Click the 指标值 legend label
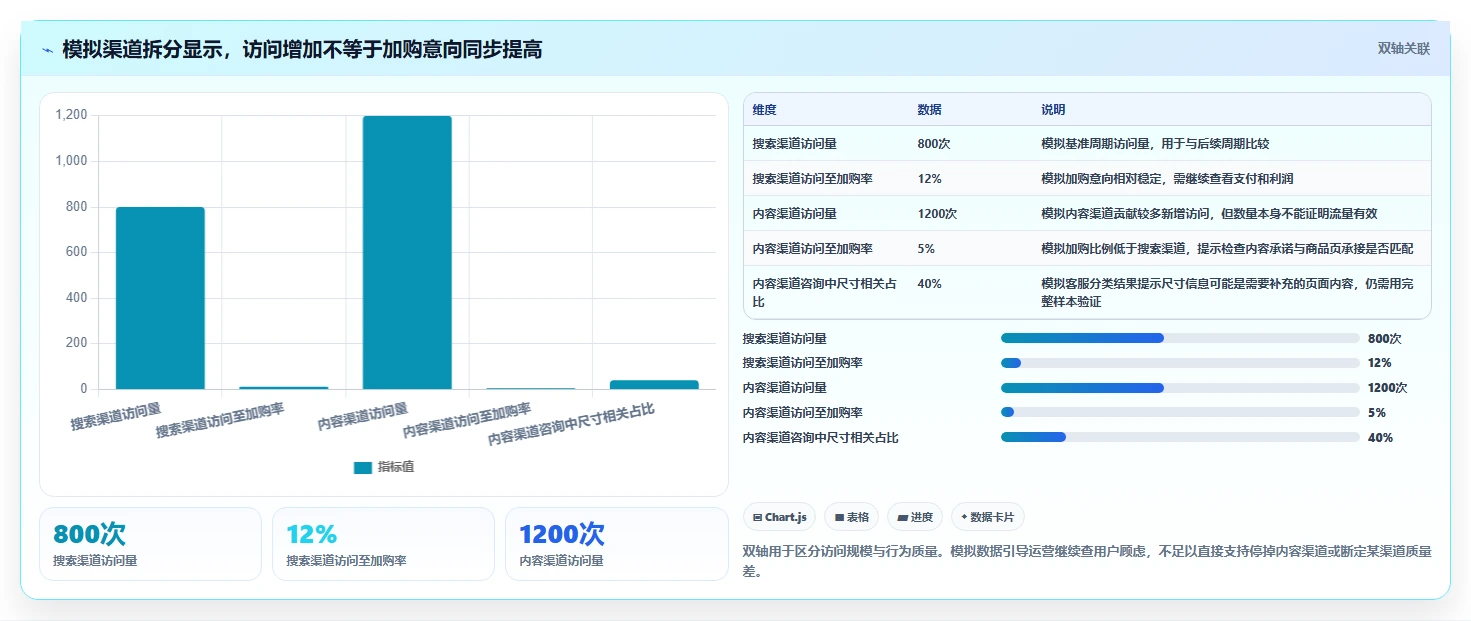Image resolution: width=1471 pixels, height=621 pixels. (396, 467)
